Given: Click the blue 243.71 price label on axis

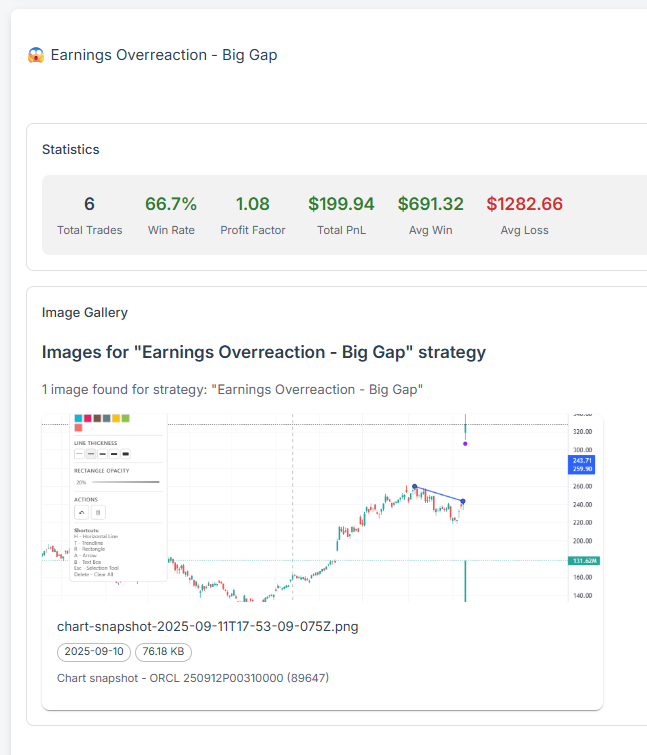Looking at the screenshot, I should click(584, 460).
